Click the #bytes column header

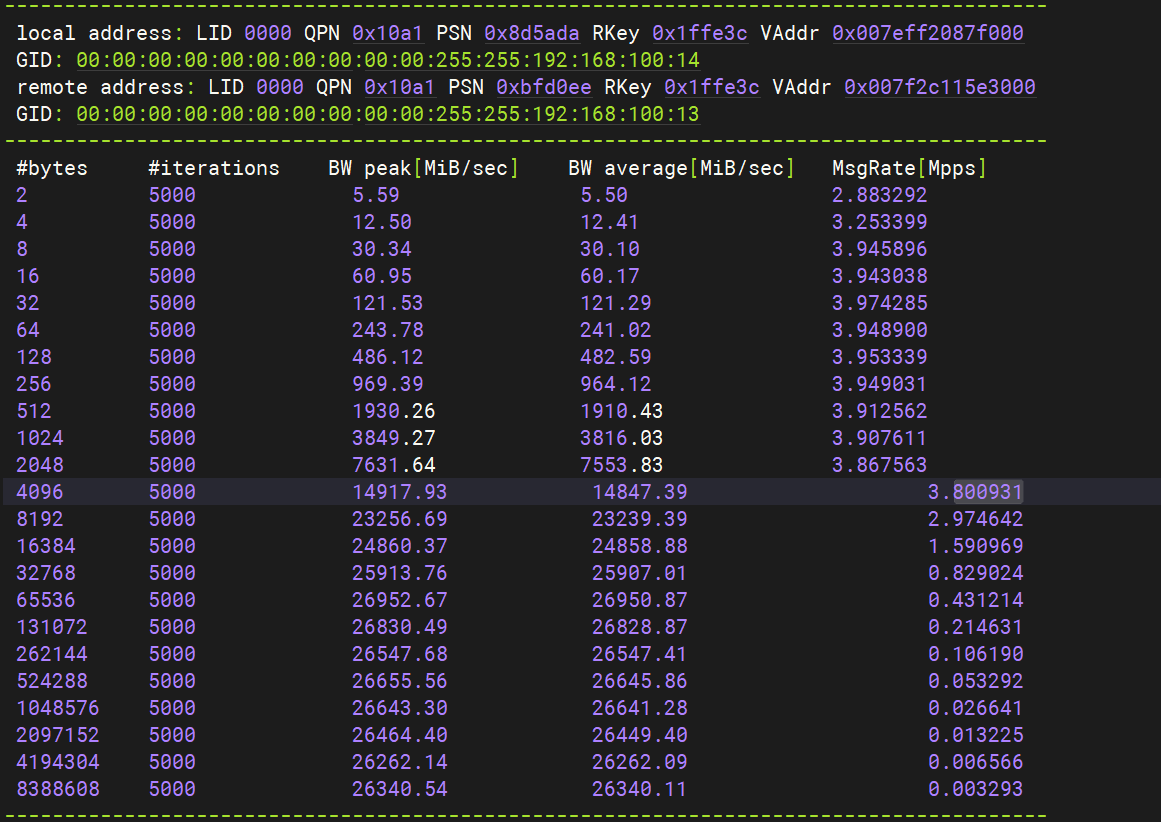pos(52,168)
